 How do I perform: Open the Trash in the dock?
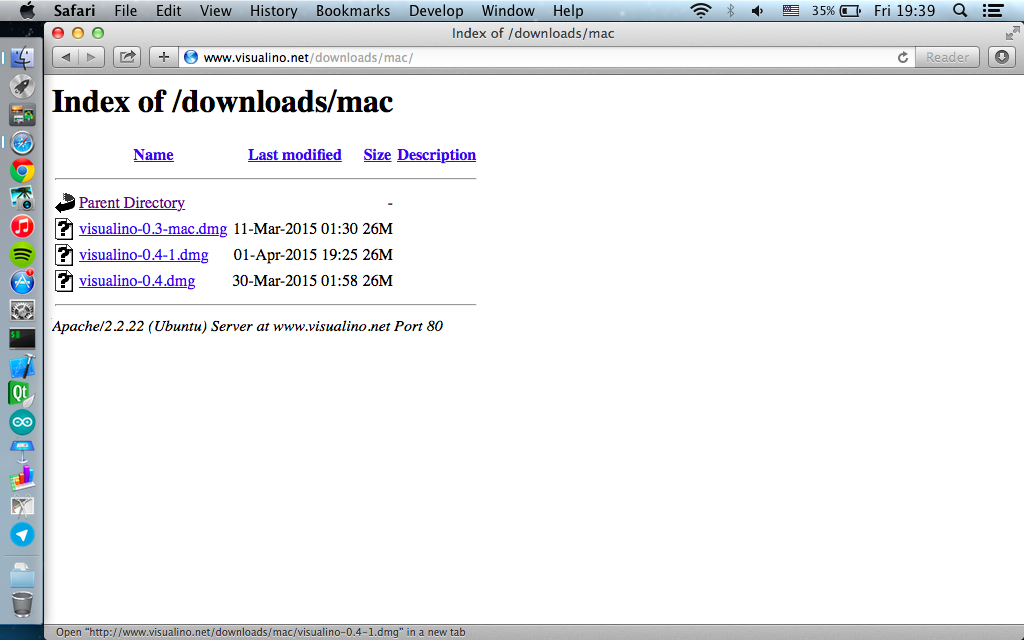[x=22, y=604]
